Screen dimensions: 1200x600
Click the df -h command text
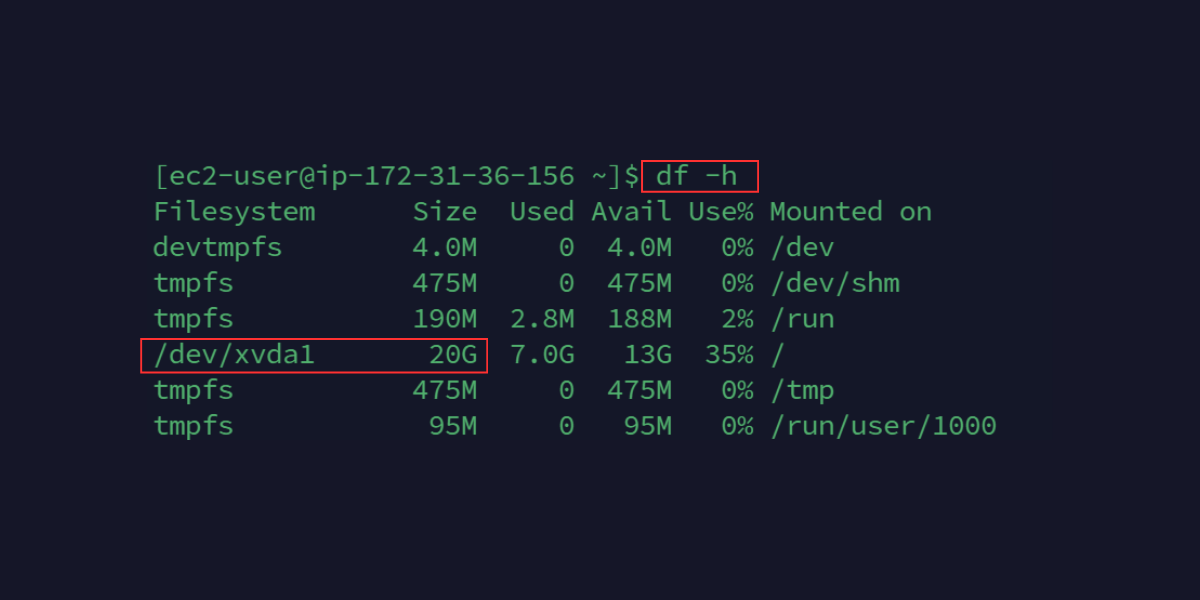coord(697,176)
